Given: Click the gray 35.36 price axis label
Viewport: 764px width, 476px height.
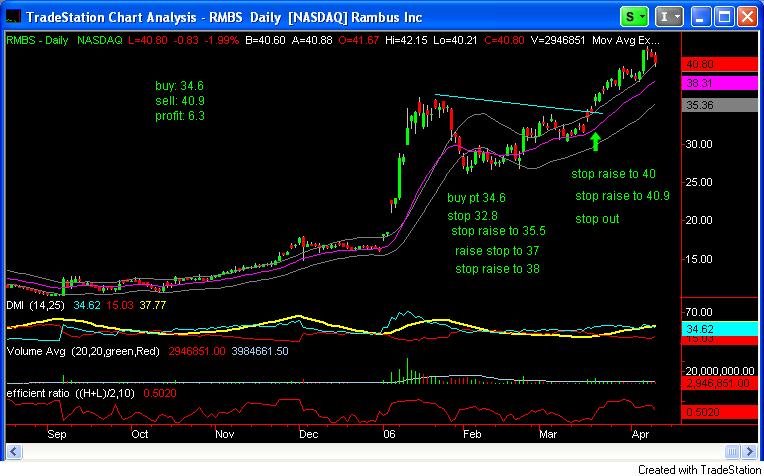Looking at the screenshot, I should (720, 105).
